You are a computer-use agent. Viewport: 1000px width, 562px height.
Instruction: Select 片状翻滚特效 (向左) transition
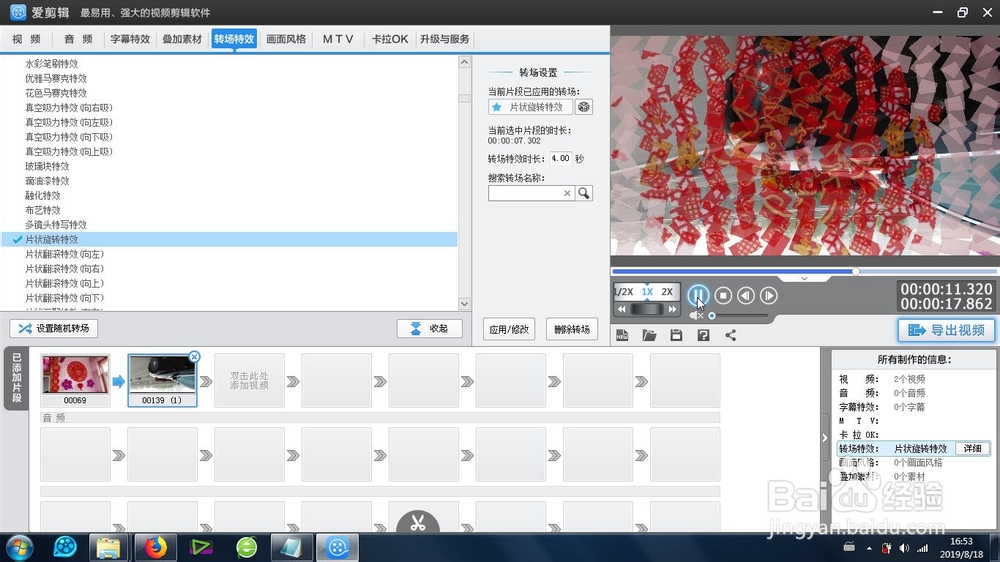pyautogui.click(x=64, y=255)
